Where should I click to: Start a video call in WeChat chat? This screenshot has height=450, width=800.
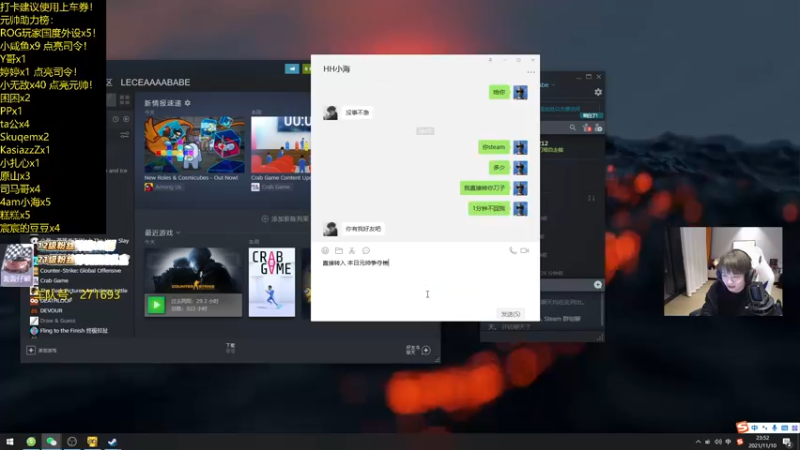tap(524, 251)
